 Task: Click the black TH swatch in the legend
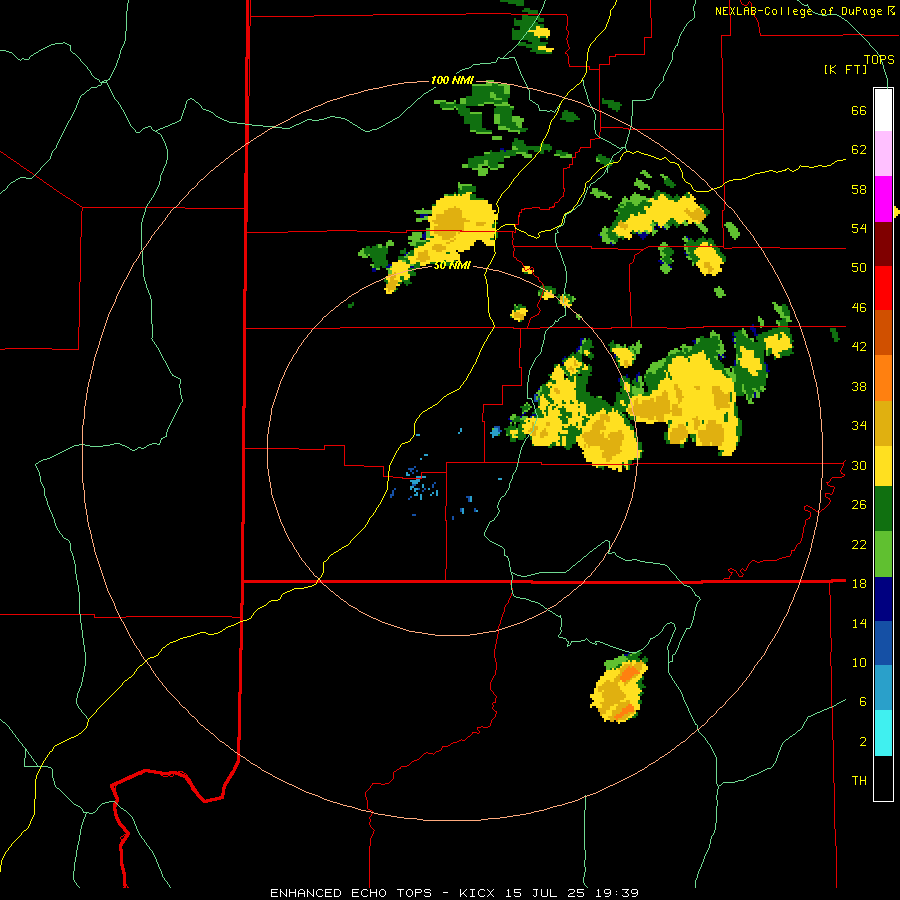[883, 778]
